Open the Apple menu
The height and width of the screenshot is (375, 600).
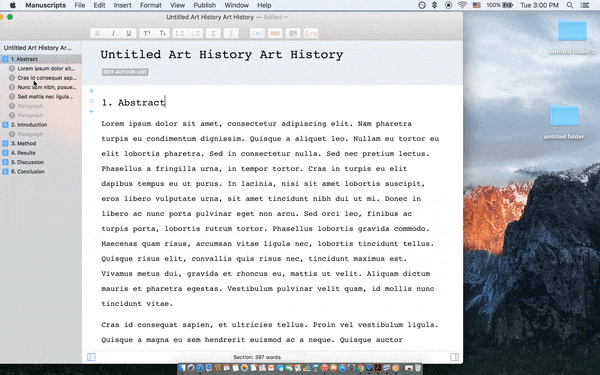pyautogui.click(x=13, y=5)
